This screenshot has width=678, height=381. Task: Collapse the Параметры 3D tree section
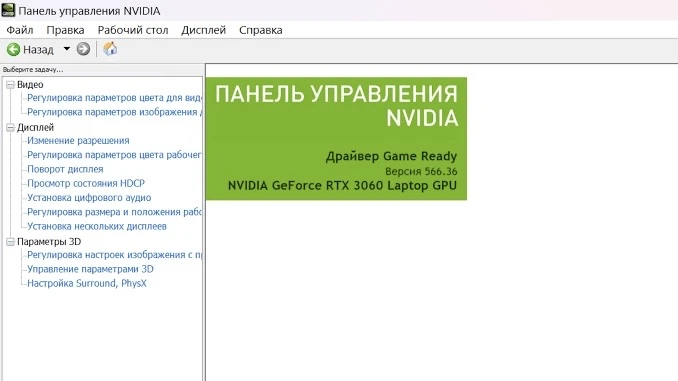[x=10, y=242]
